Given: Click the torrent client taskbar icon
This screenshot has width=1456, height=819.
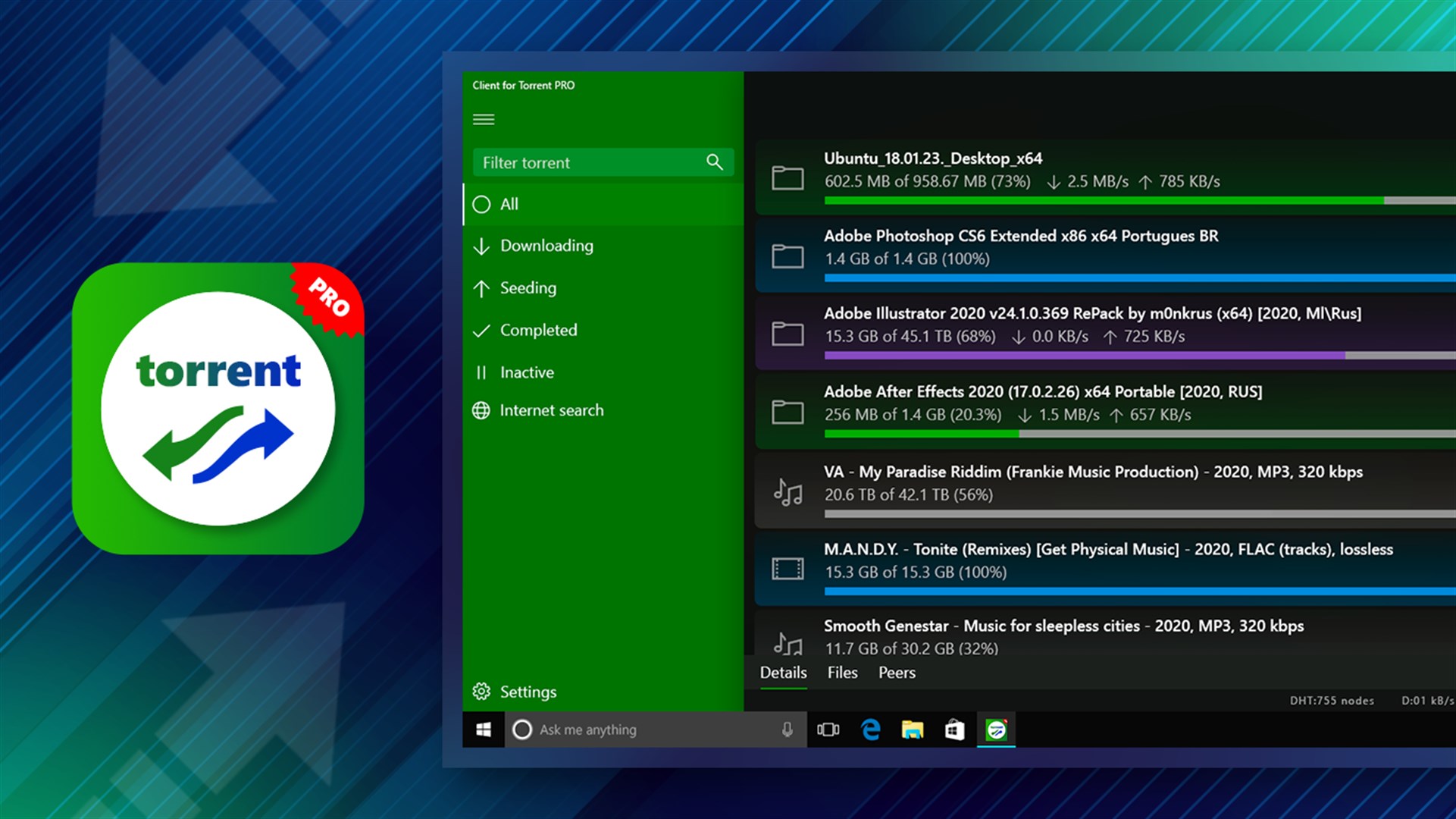Looking at the screenshot, I should 996,730.
